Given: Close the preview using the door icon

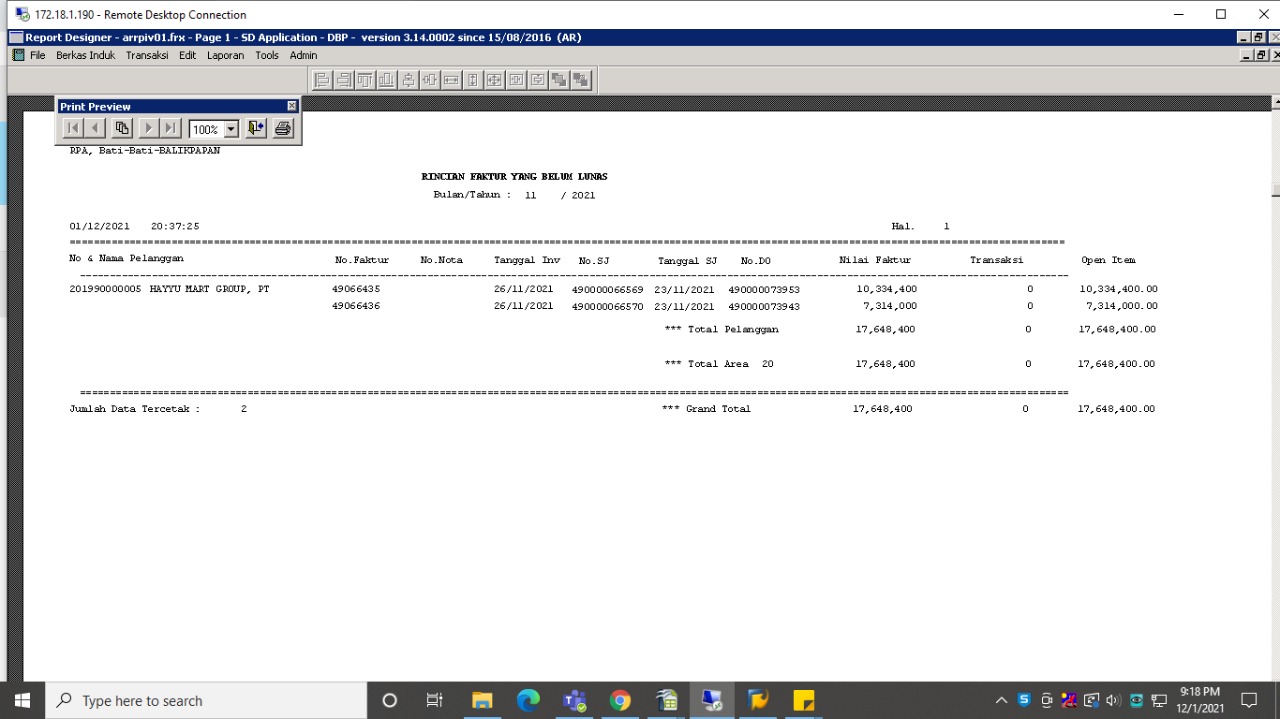Looking at the screenshot, I should point(256,128).
